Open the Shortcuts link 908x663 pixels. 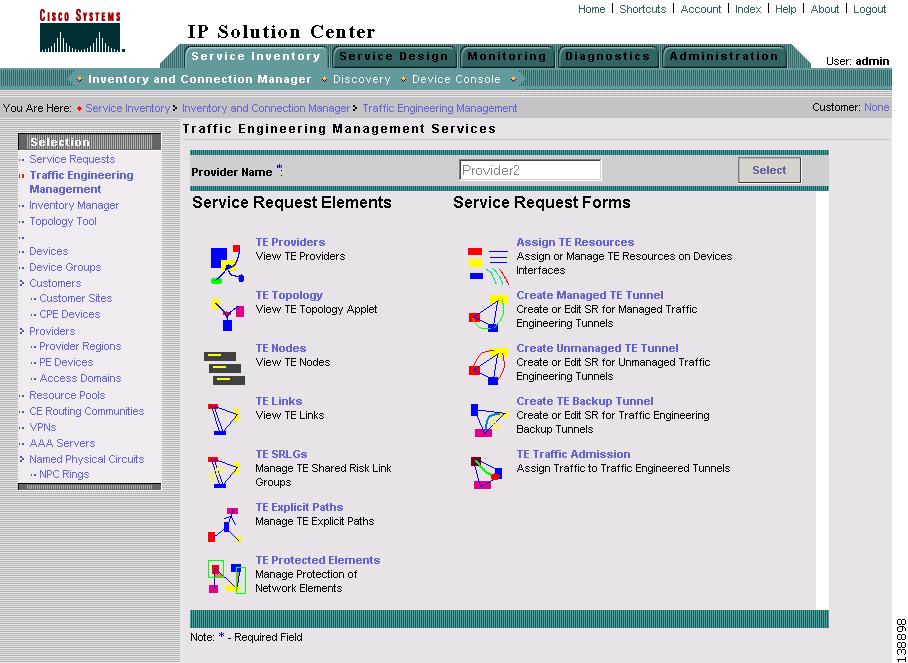pos(642,9)
